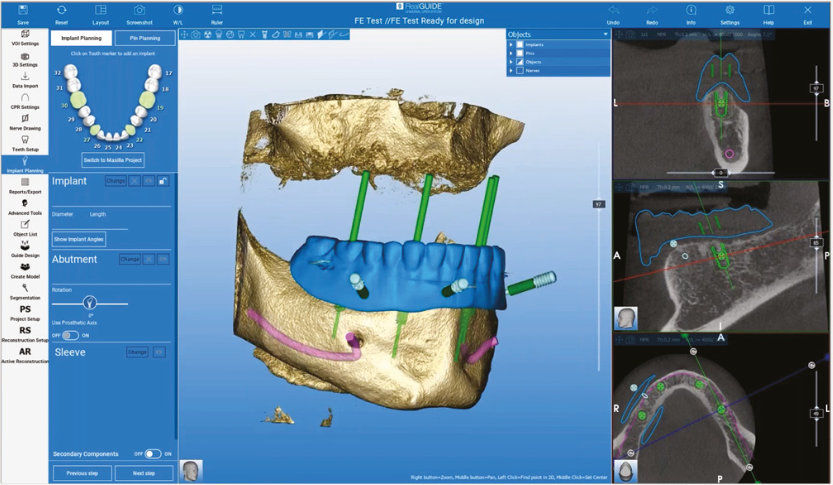This screenshot has height=485, width=833.
Task: Toggle the Use Prosthetic Axis switch
Action: 70,335
